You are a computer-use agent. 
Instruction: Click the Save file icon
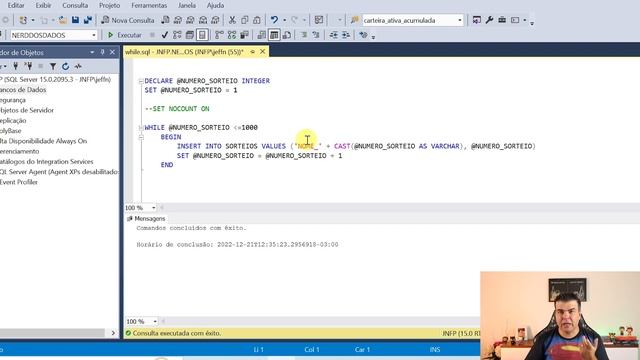coord(76,20)
